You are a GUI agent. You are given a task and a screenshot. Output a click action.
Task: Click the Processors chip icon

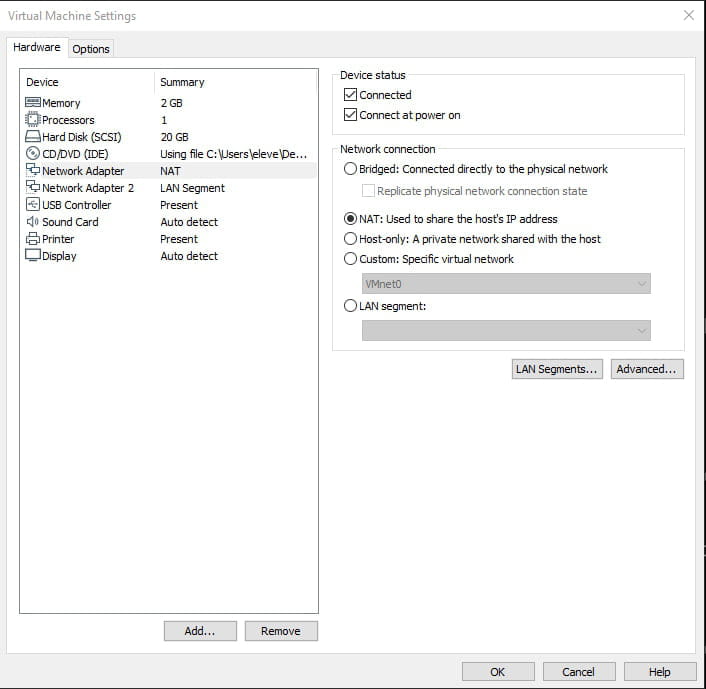coord(33,120)
